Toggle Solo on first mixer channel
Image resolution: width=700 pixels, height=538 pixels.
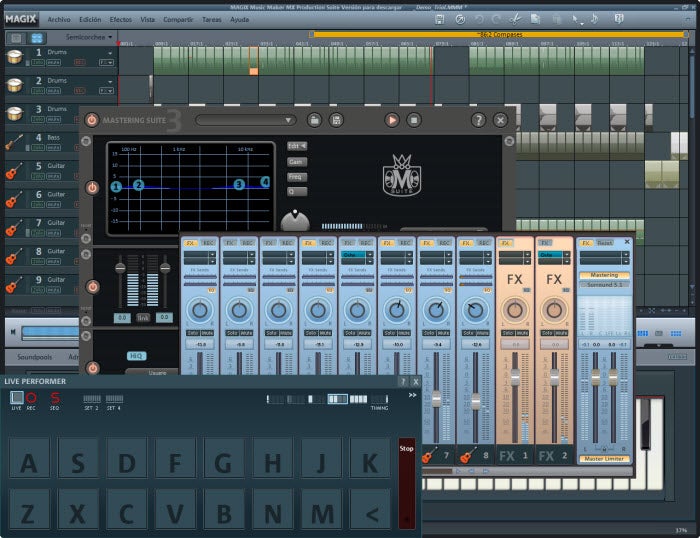[193, 333]
